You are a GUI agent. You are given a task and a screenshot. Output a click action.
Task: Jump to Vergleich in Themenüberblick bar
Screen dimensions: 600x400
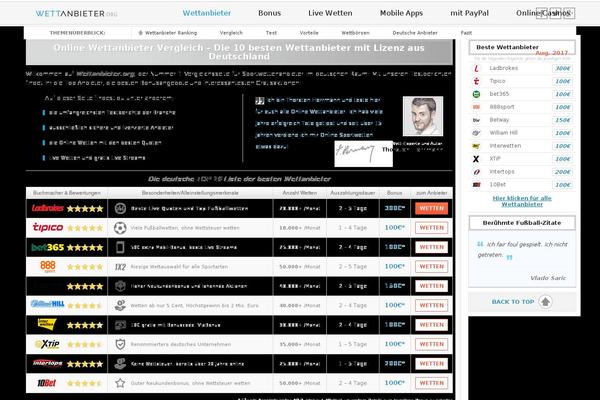pos(231,33)
